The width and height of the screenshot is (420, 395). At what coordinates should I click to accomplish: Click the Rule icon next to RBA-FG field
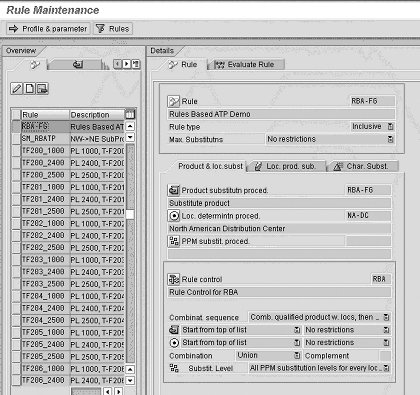(x=173, y=101)
